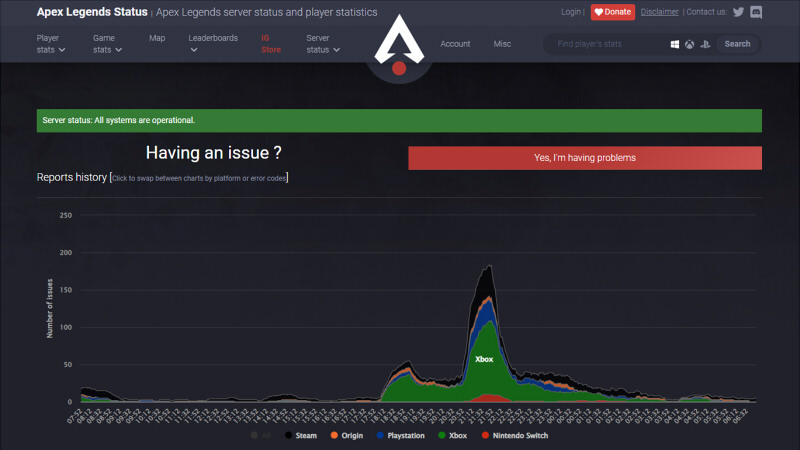
Task: Expand the Game stats dropdown
Action: click(x=107, y=44)
